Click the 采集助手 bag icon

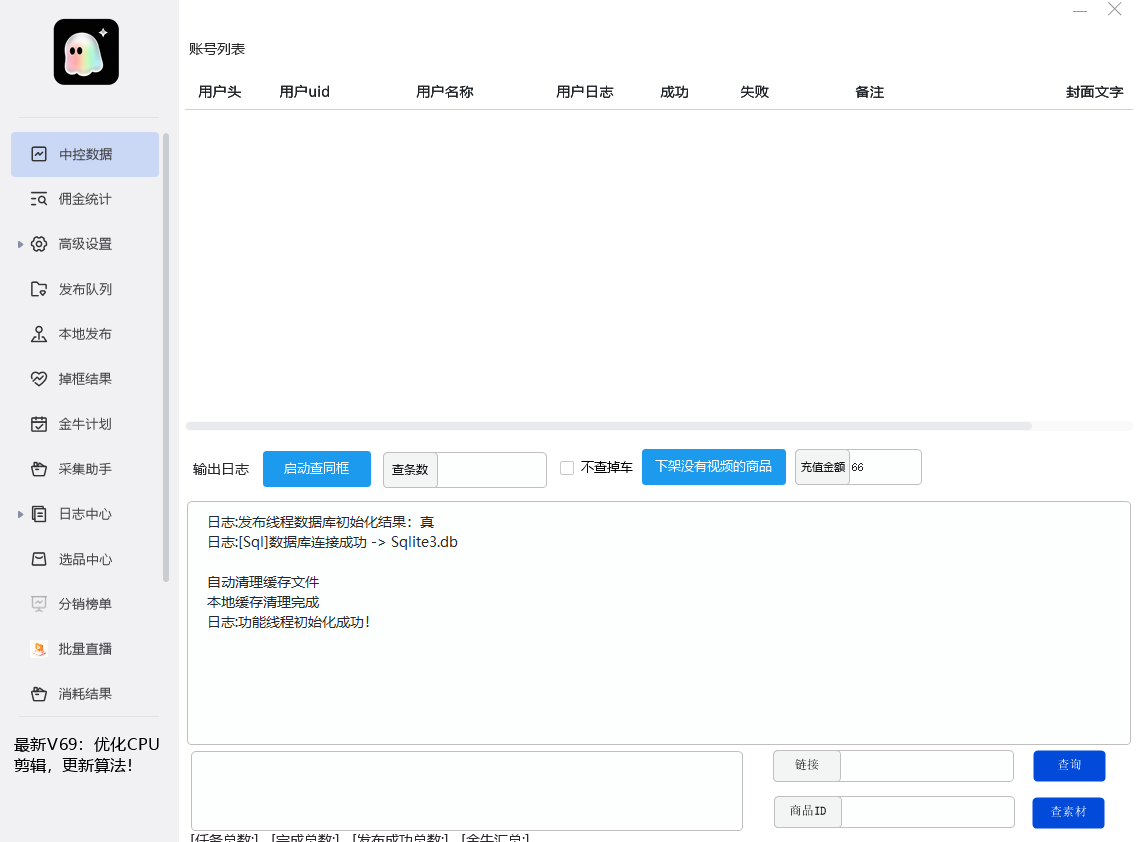point(39,469)
